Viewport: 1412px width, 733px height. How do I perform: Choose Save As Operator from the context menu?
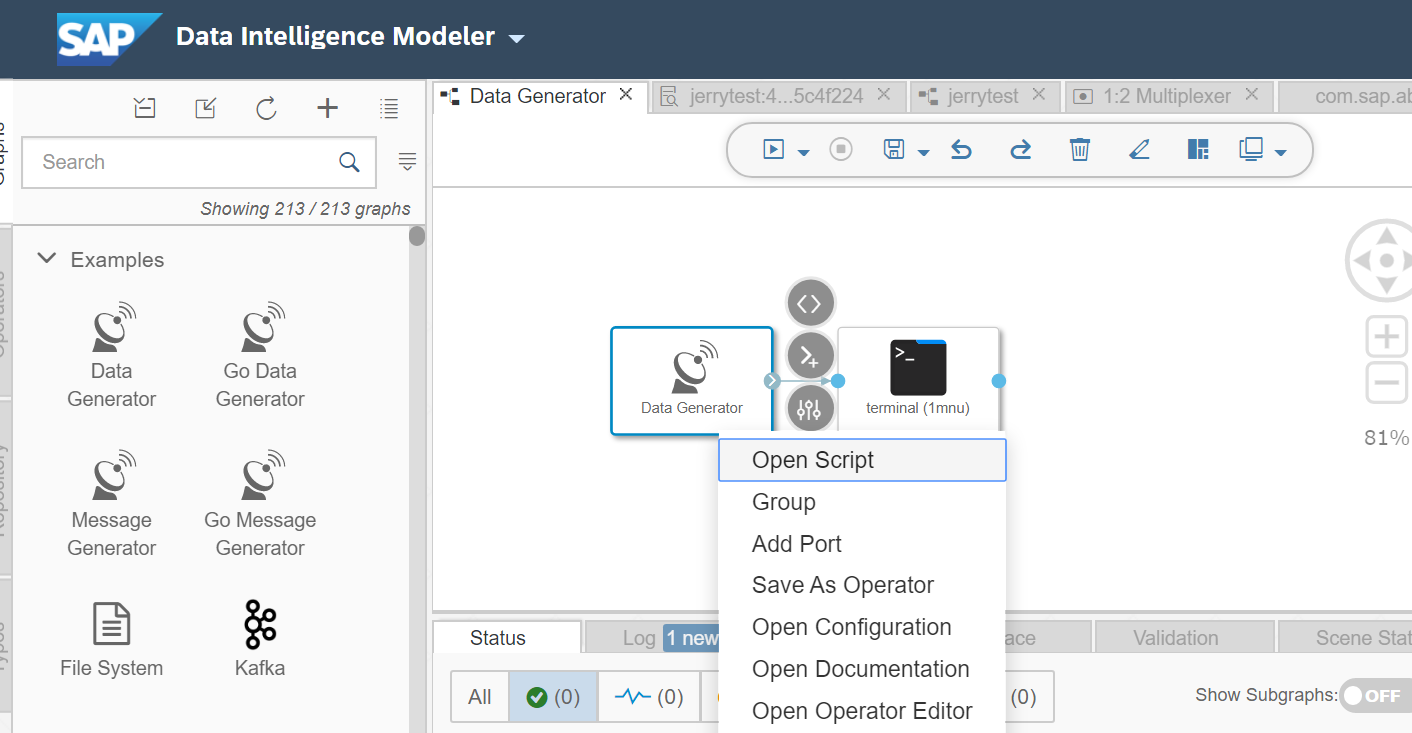click(x=862, y=585)
